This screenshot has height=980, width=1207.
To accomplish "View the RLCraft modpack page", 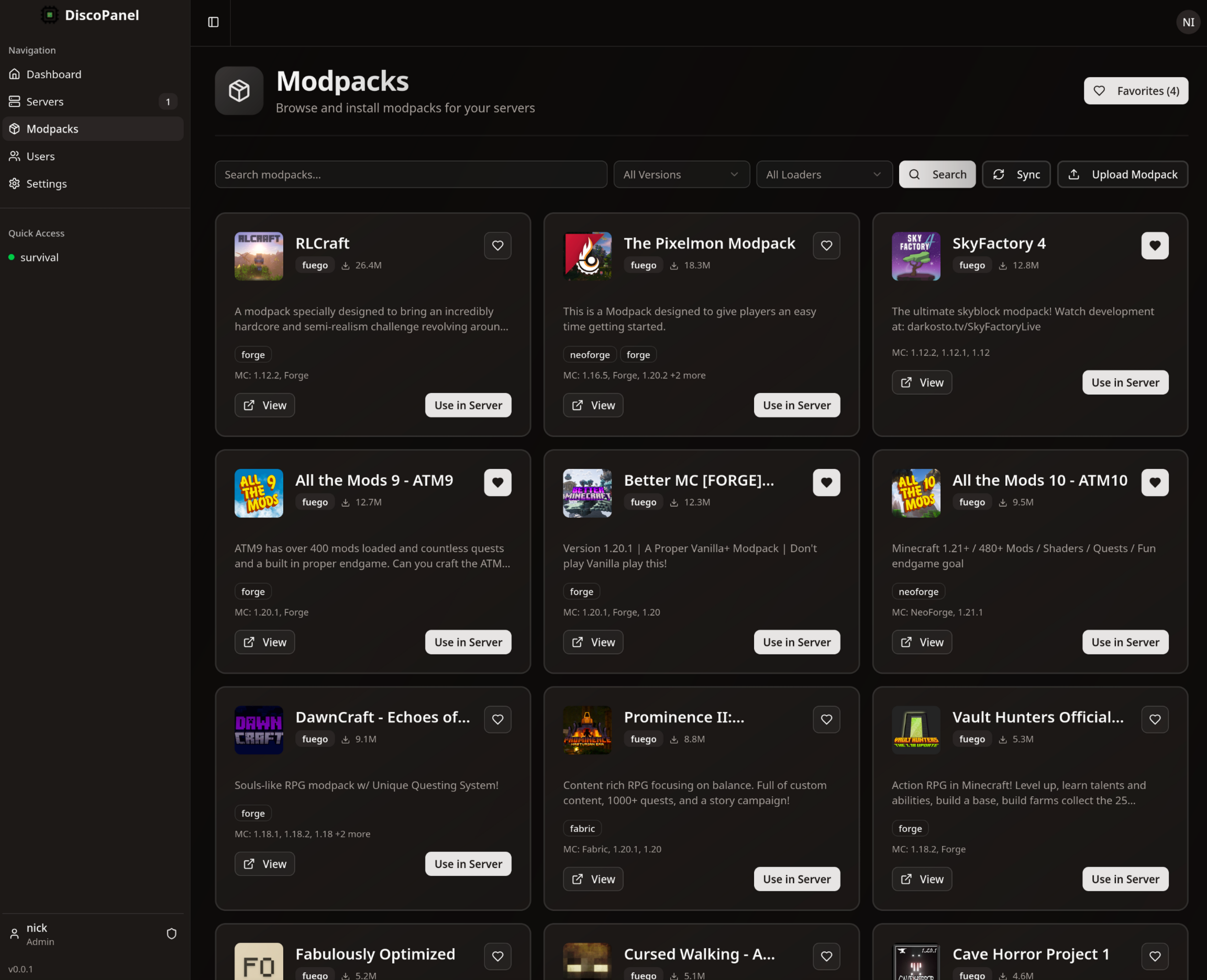I will pos(264,405).
